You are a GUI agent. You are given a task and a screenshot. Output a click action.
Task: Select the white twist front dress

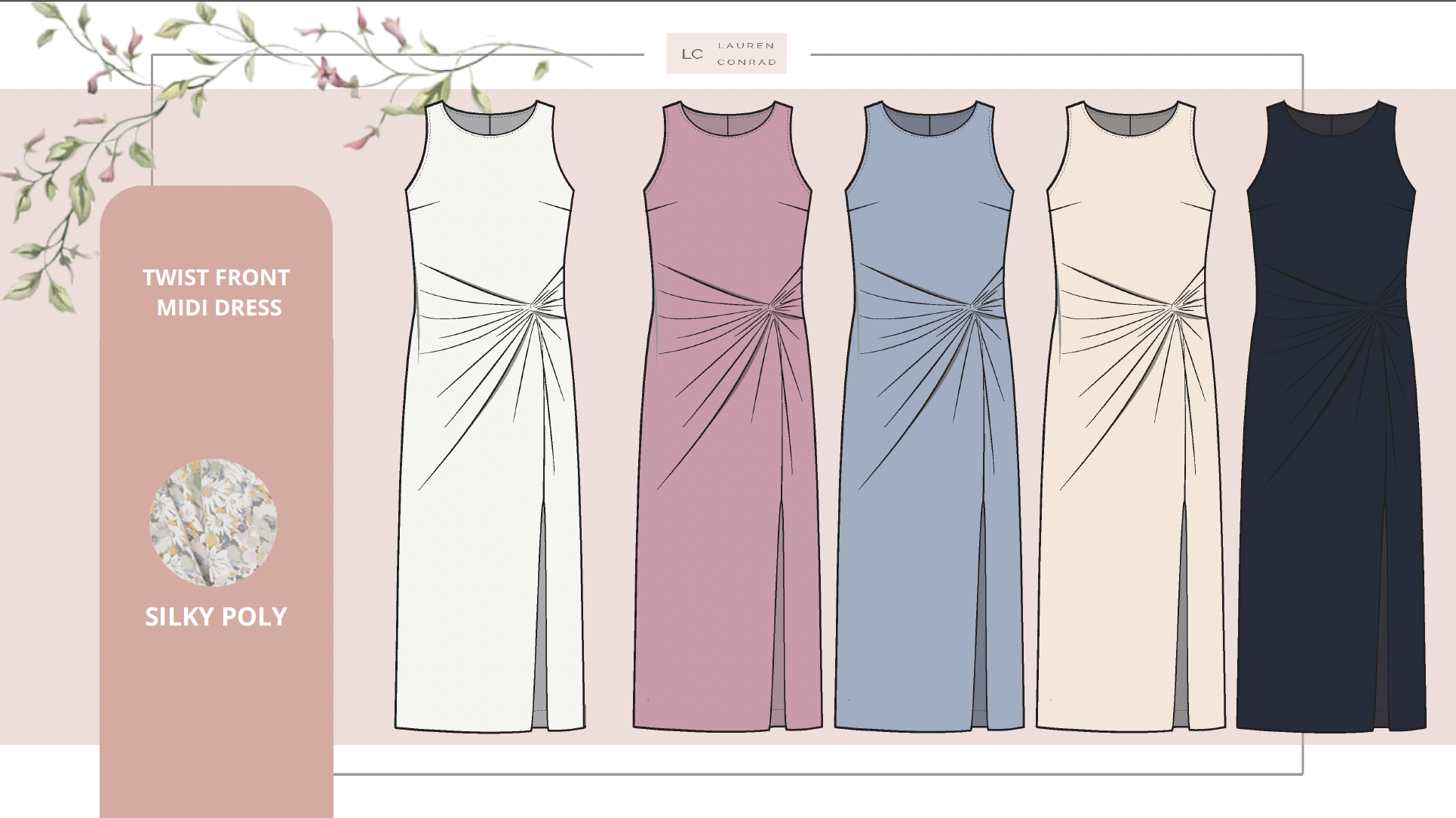pyautogui.click(x=489, y=415)
